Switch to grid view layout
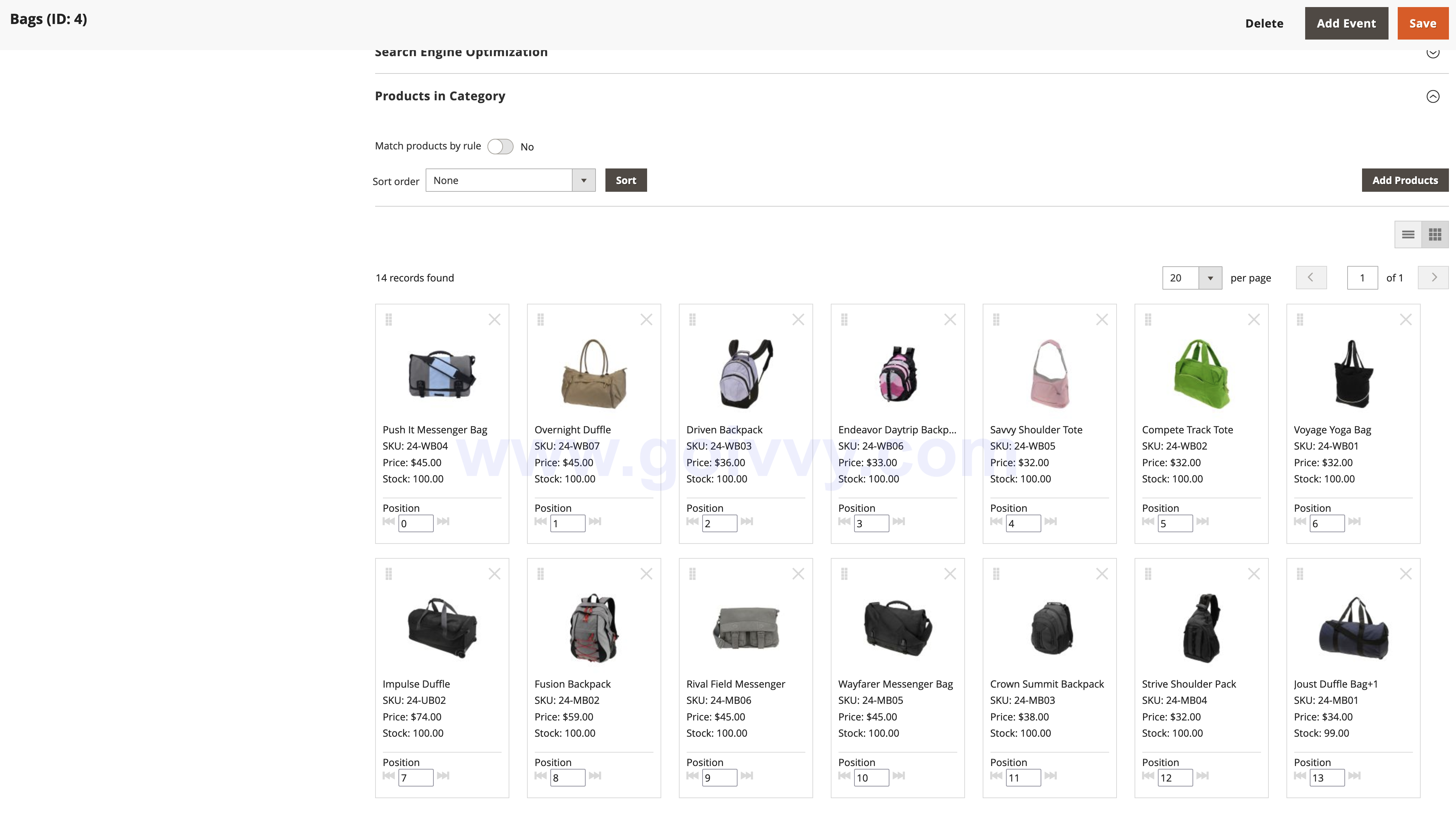Viewport: 1456px width, 825px height. 1434,234
